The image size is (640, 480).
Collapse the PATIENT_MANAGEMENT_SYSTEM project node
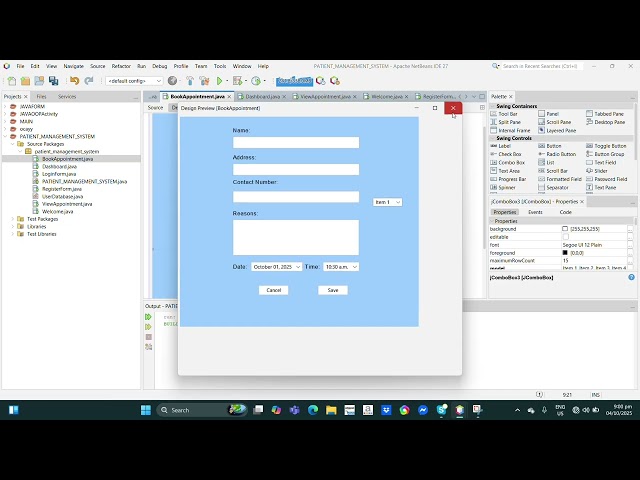coord(5,136)
